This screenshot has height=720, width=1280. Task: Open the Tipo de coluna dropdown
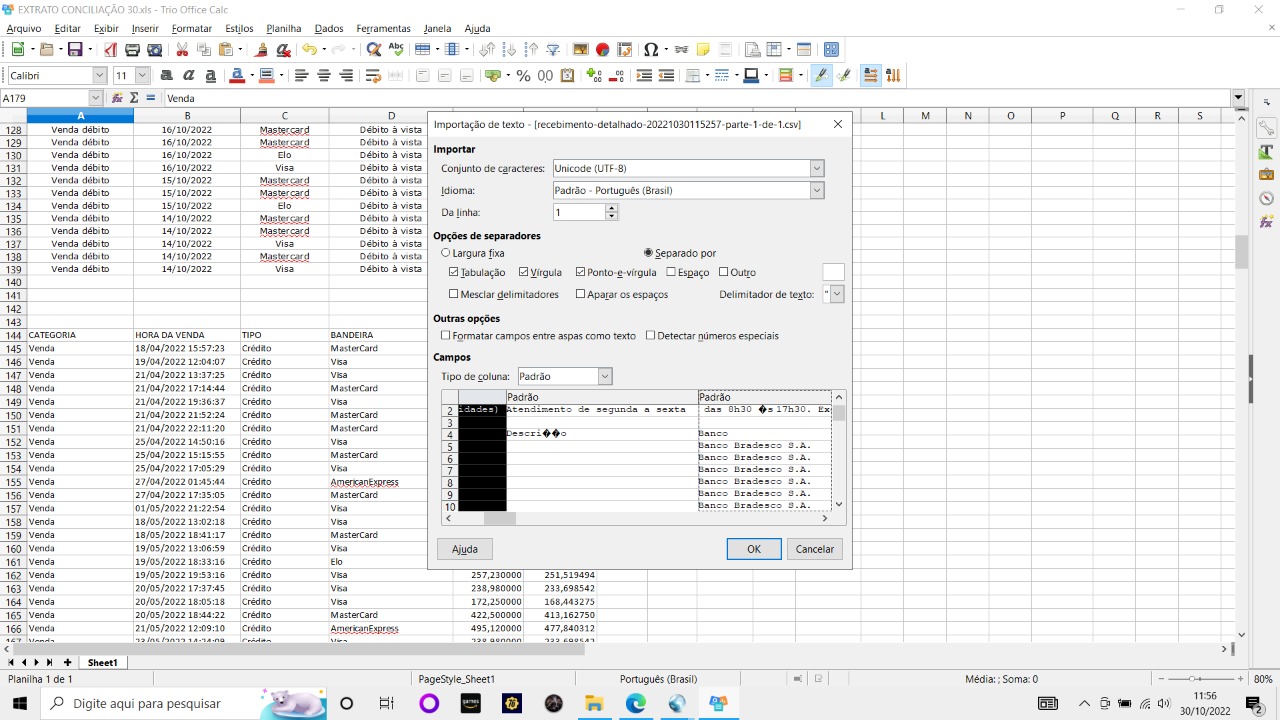point(605,377)
